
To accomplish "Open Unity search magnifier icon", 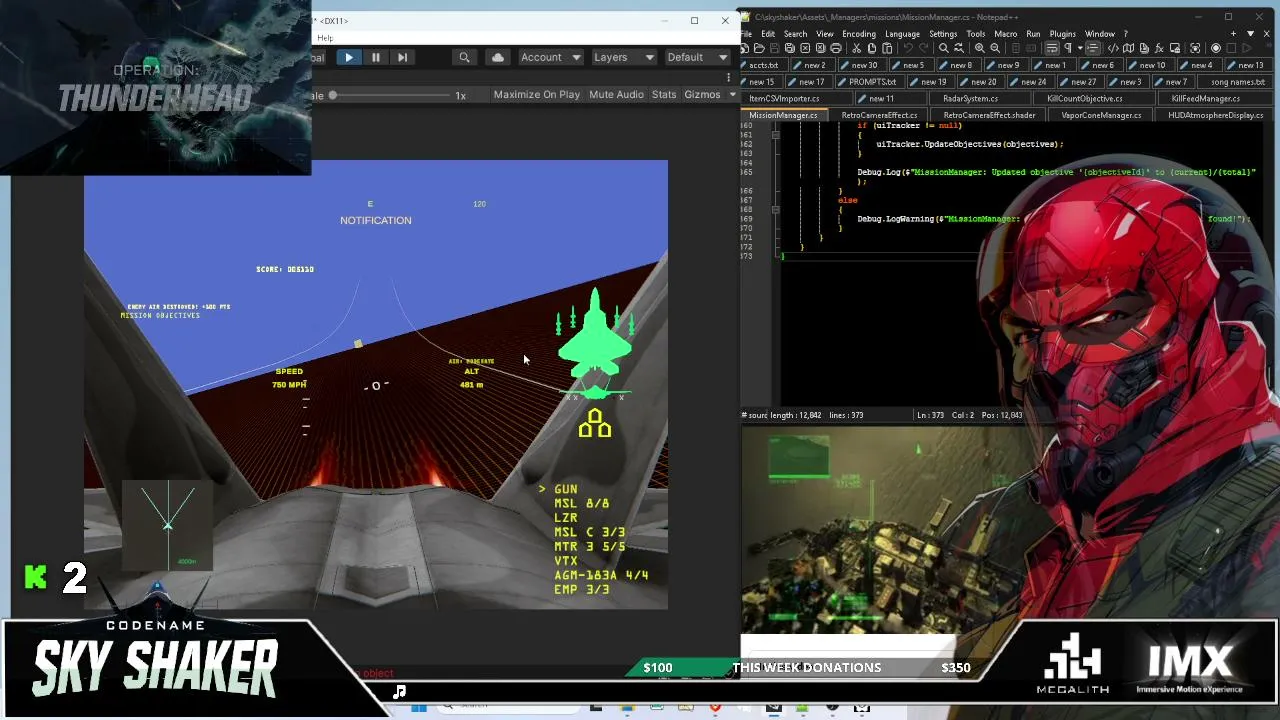I will coord(464,57).
